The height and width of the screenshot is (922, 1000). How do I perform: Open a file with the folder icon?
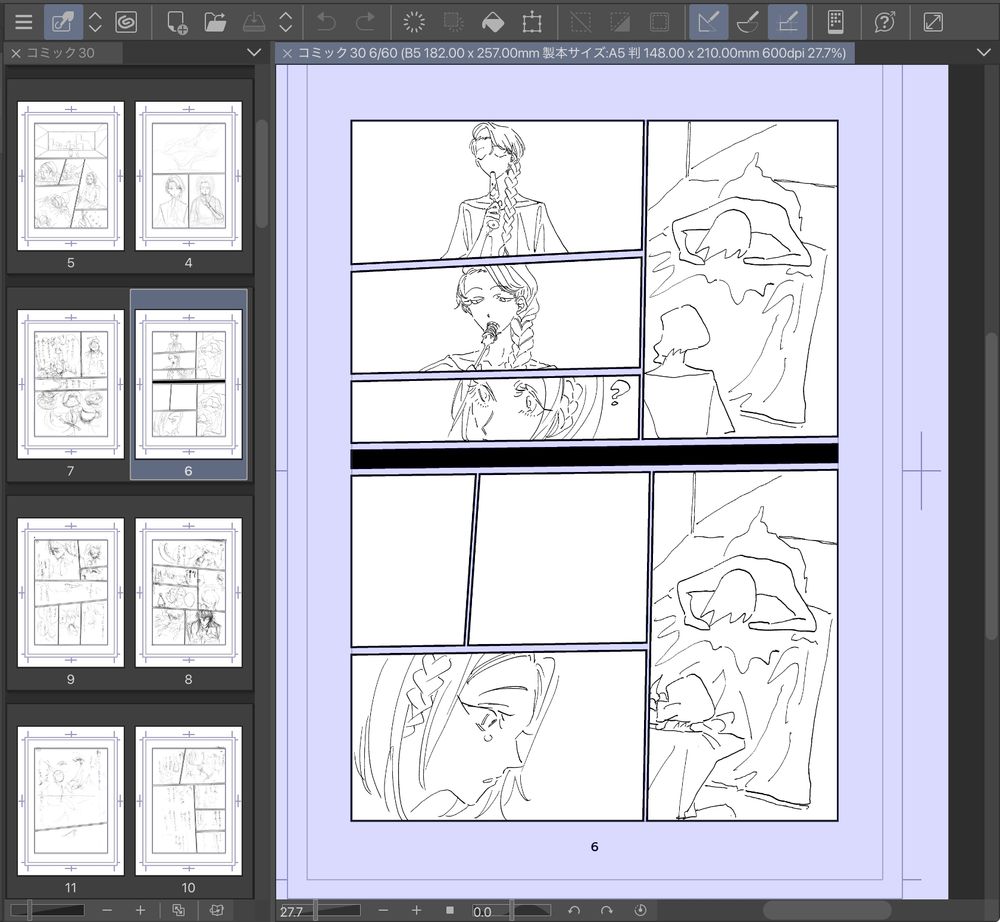point(216,22)
